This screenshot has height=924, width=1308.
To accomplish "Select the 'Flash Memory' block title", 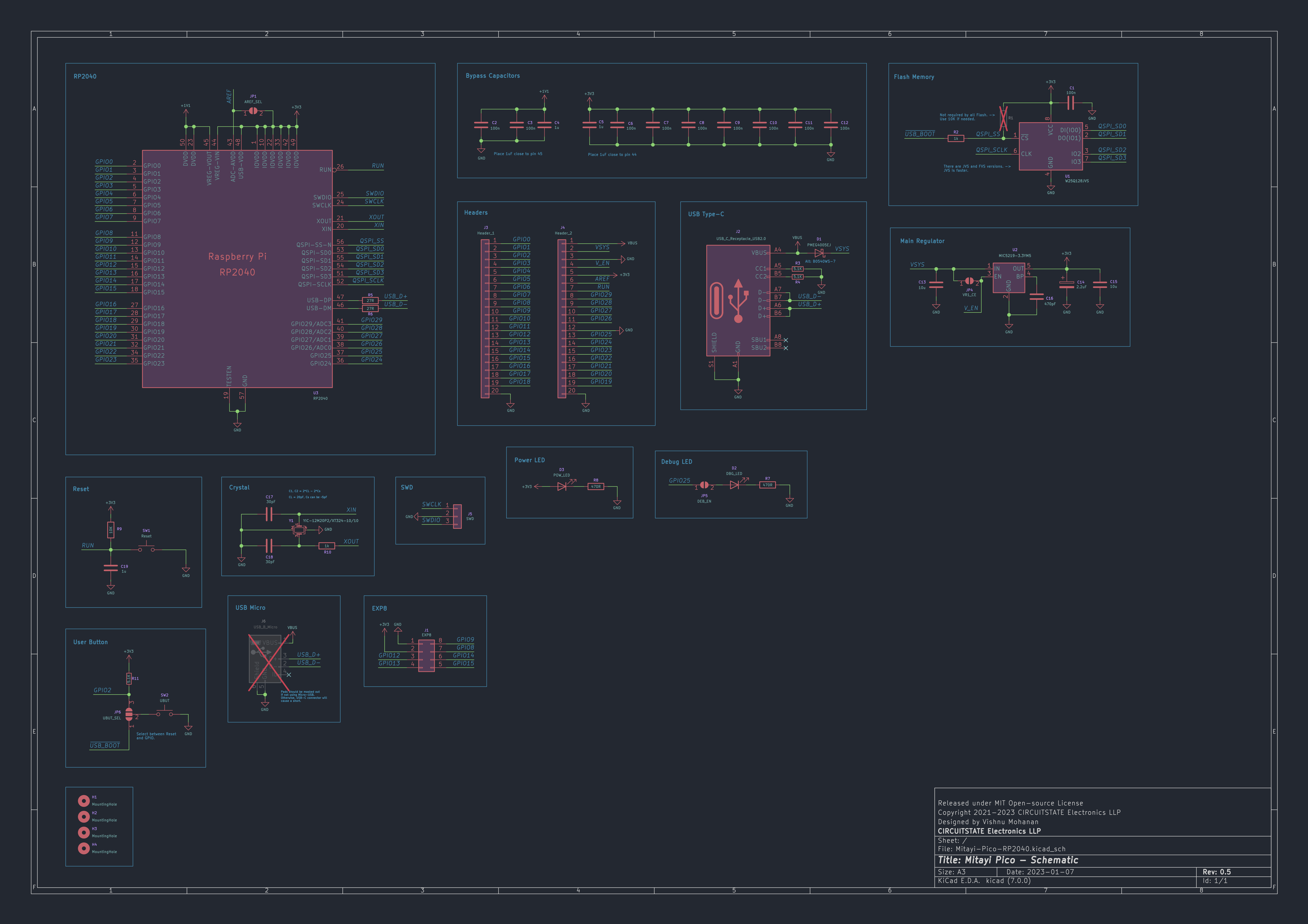I will point(914,77).
